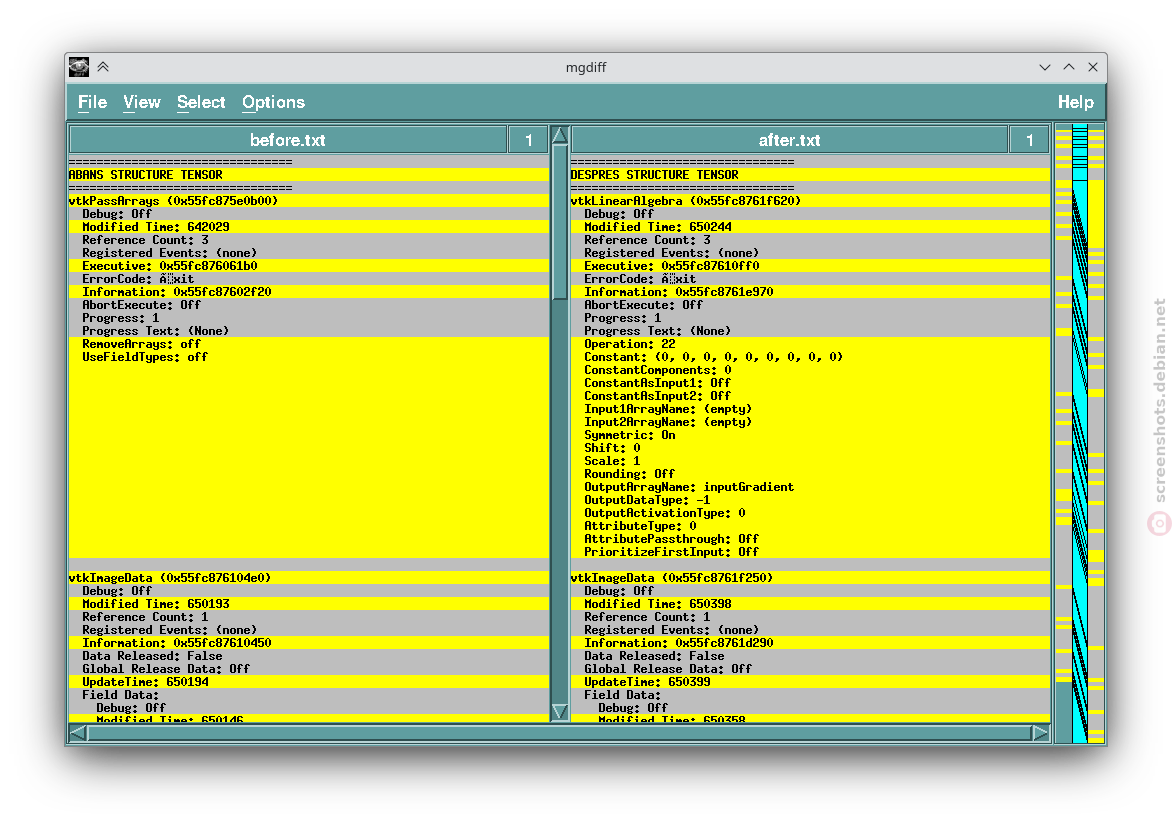Select the 'RemoveArrays: off' line
The image size is (1172, 823).
(309, 344)
